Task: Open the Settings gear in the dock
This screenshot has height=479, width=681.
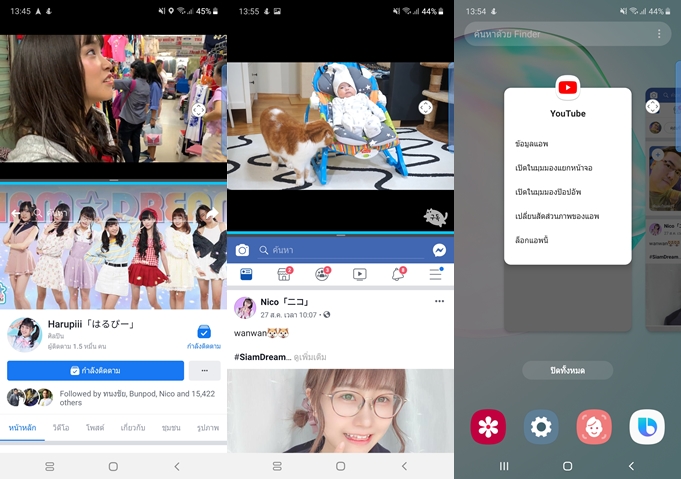Action: [541, 427]
